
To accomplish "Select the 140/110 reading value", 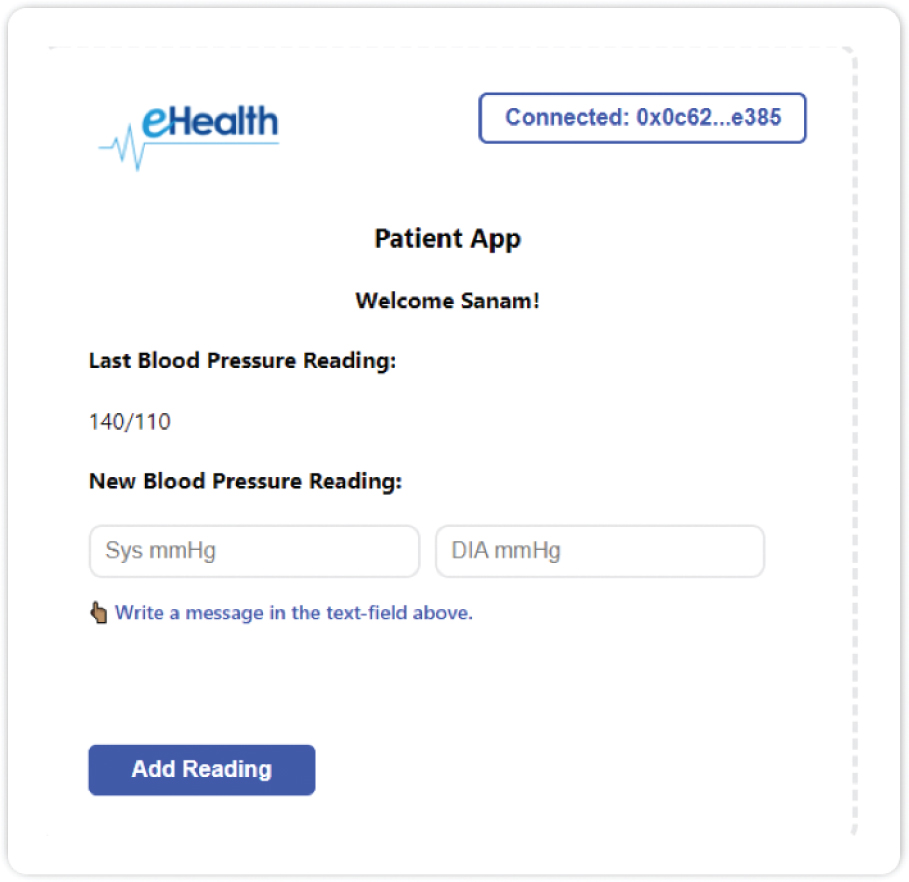I will (130, 422).
